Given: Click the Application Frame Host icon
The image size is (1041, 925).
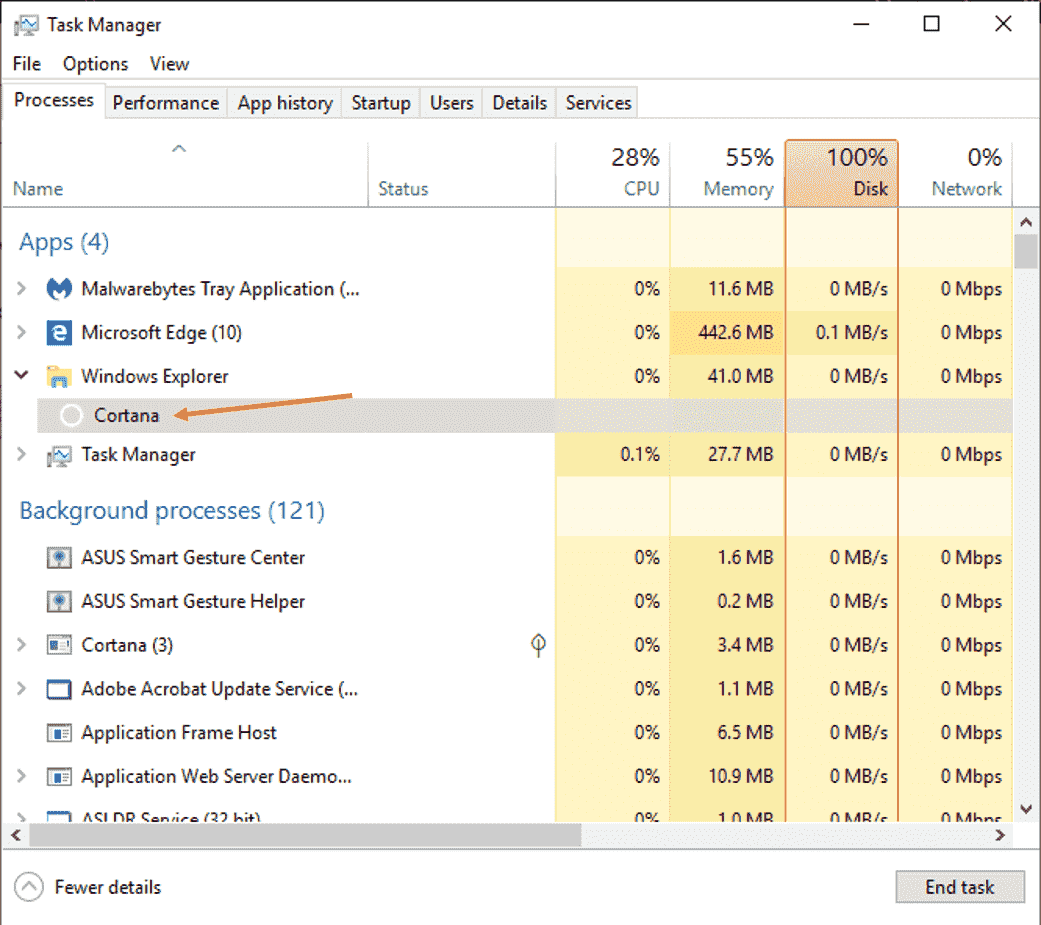Looking at the screenshot, I should pos(59,733).
